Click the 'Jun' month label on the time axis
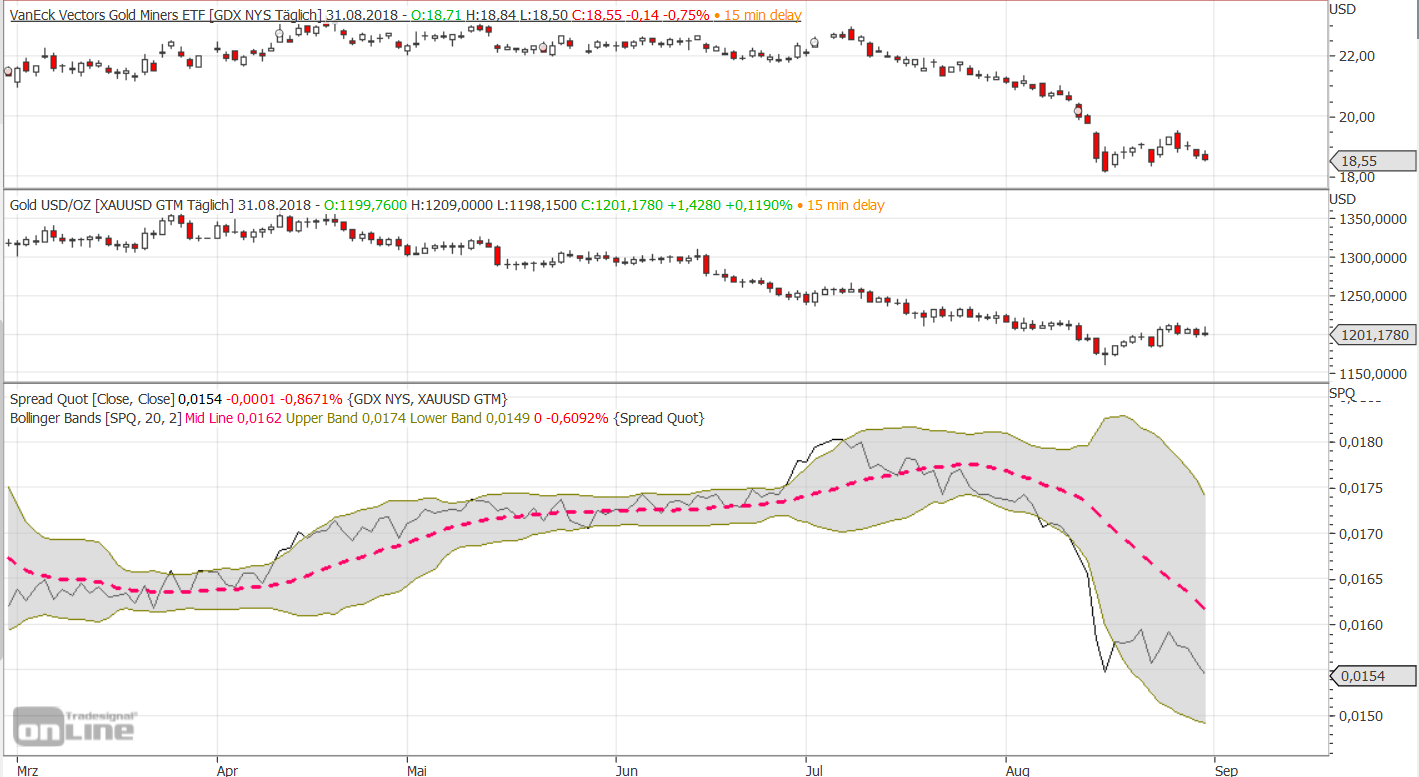The width and height of the screenshot is (1419, 777). pos(626,771)
